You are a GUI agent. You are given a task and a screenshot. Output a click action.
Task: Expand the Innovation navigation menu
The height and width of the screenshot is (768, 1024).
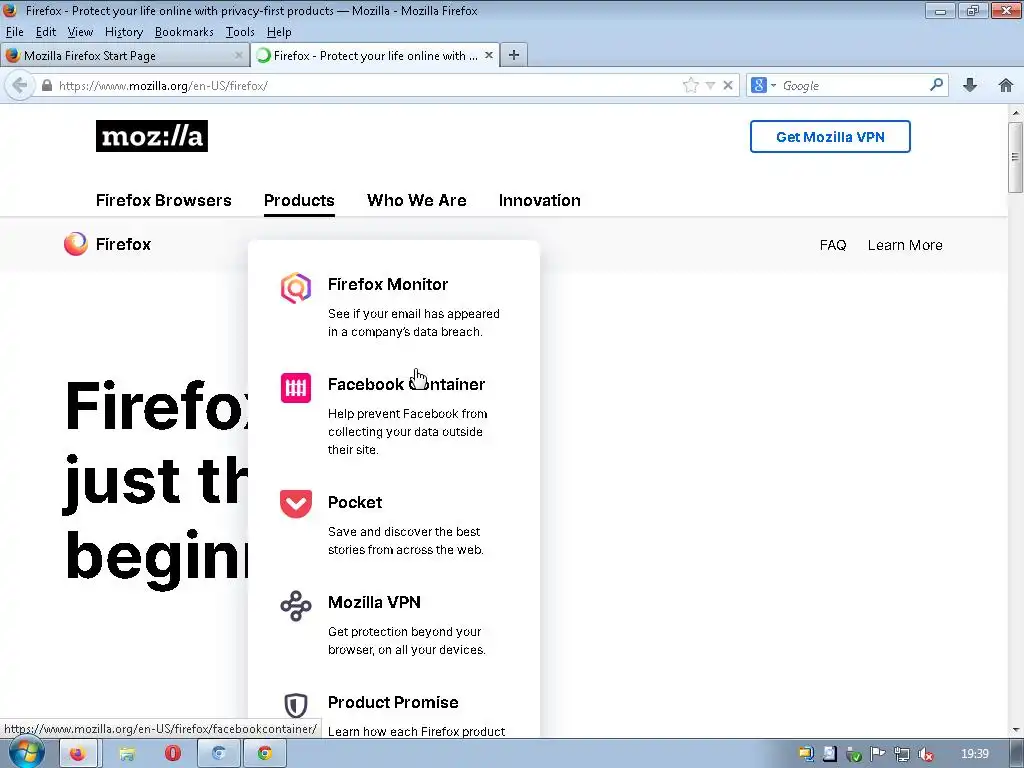(539, 200)
